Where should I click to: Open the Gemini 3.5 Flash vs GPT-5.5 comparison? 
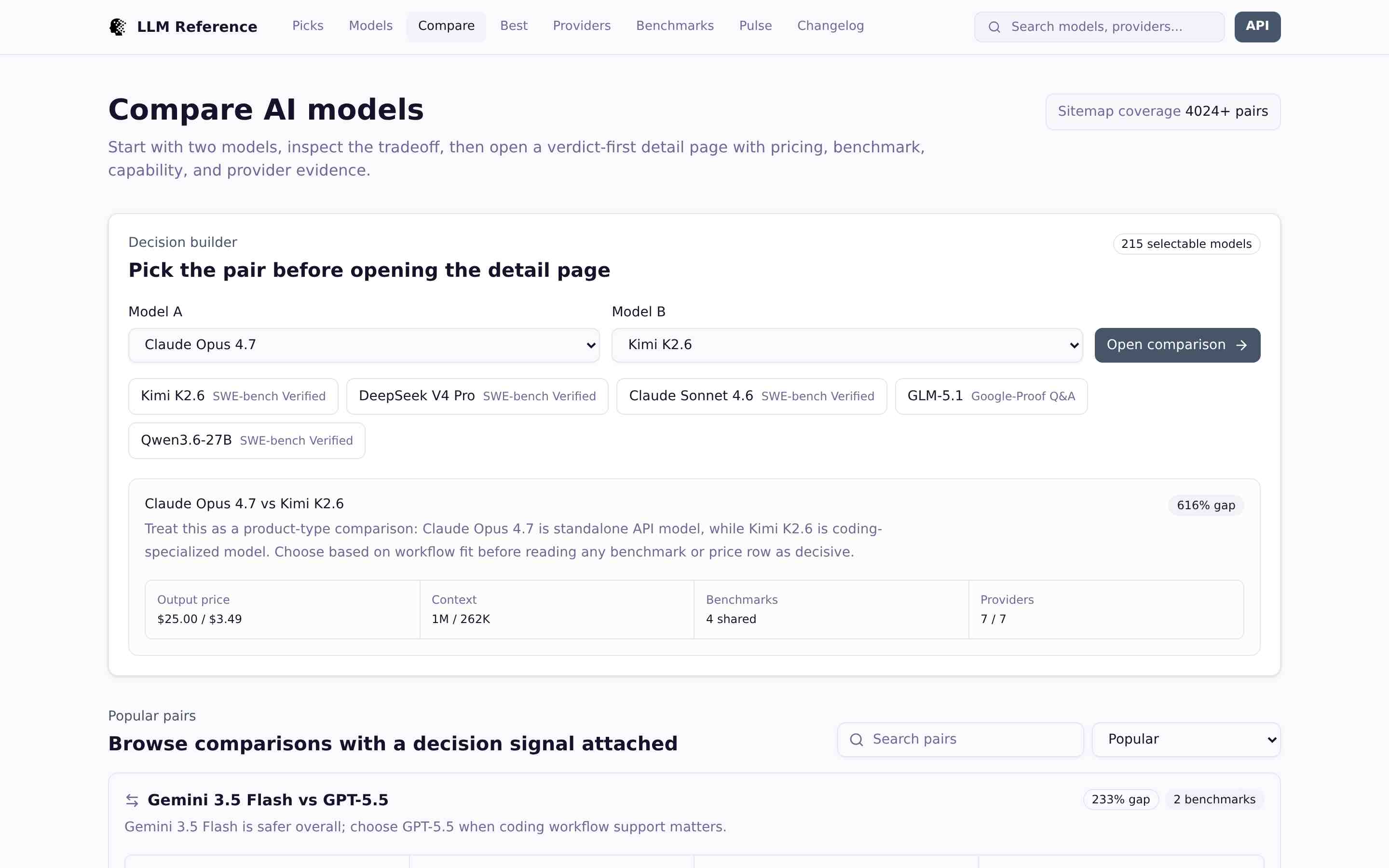[268, 800]
